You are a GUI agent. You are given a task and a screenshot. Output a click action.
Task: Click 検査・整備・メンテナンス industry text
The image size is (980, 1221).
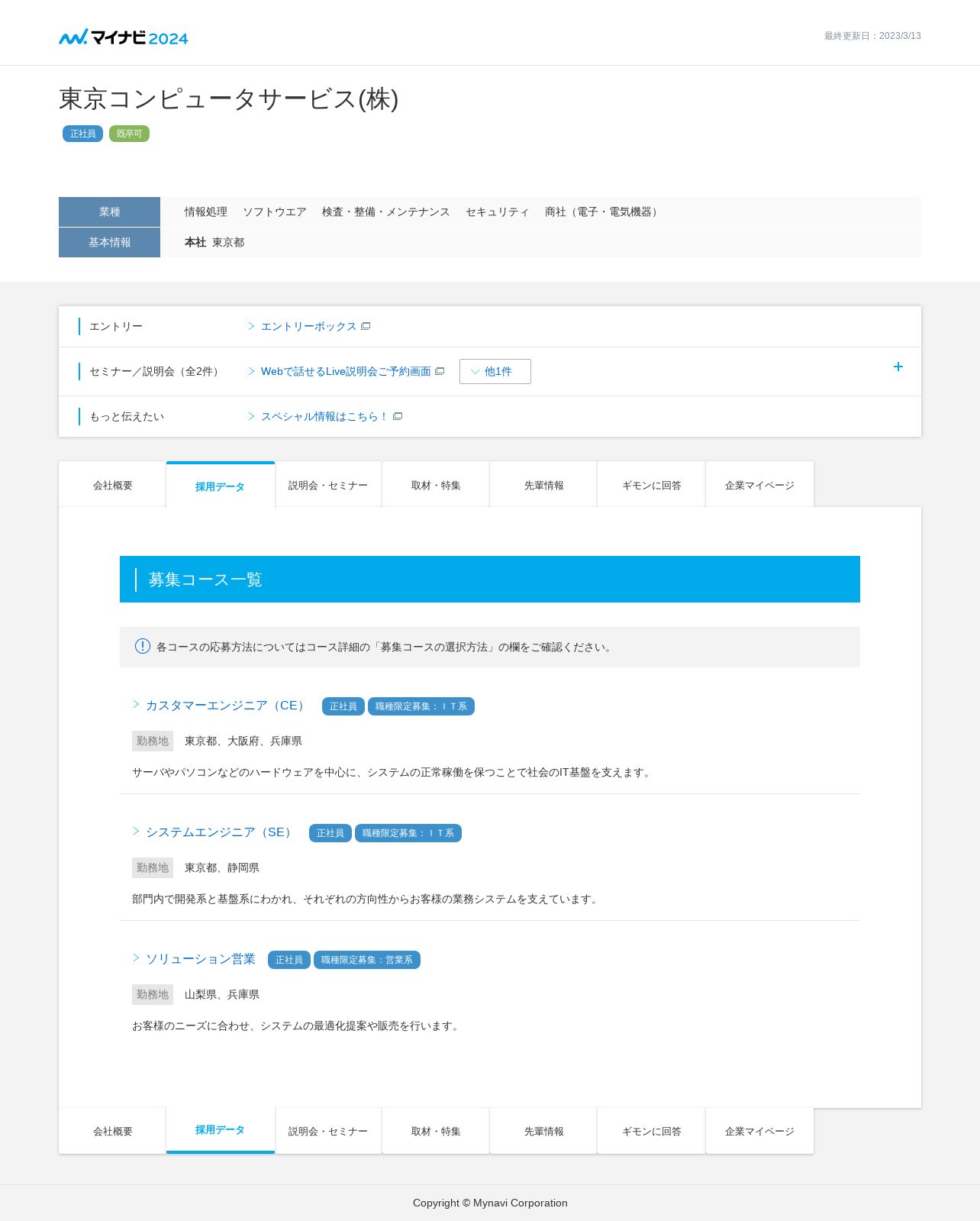pos(386,212)
